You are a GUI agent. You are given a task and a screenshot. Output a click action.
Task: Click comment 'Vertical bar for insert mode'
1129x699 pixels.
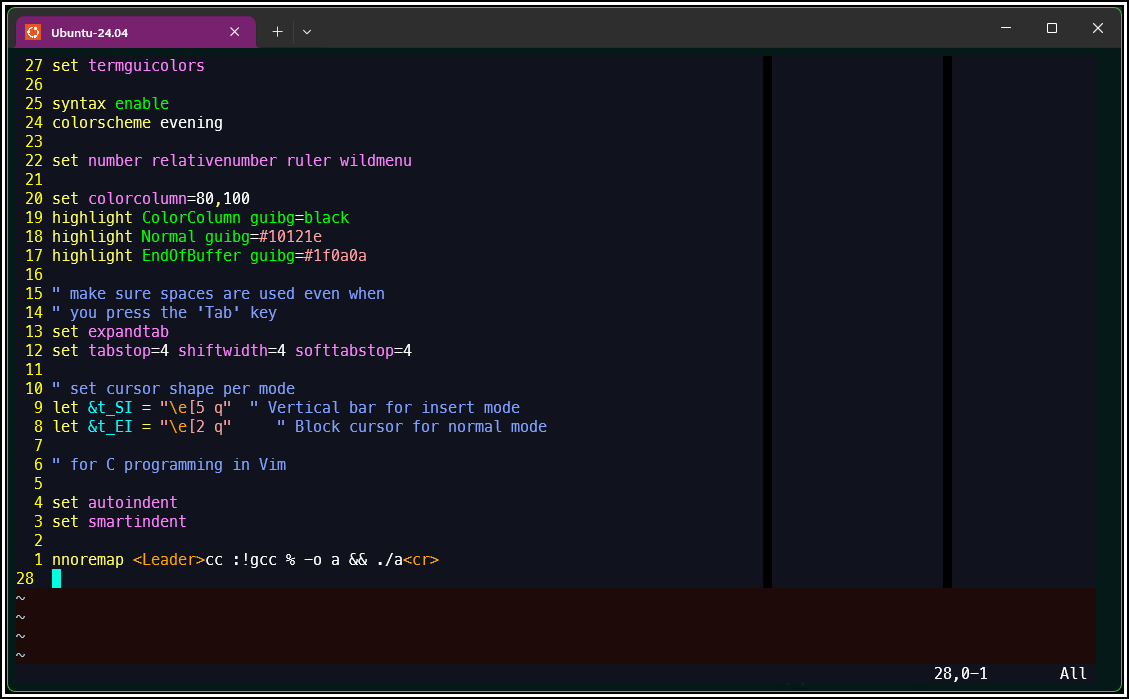tap(394, 408)
